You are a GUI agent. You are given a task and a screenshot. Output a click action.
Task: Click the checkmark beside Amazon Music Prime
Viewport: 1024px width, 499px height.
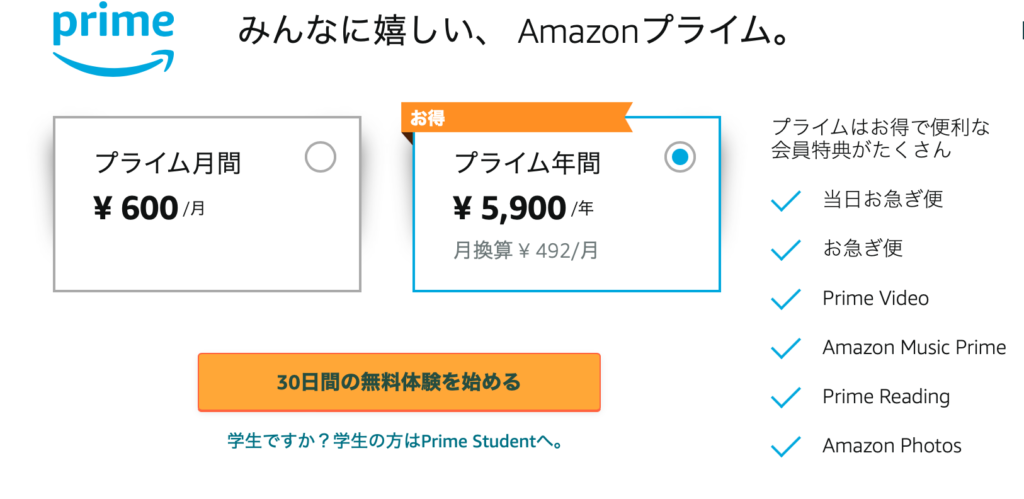pyautogui.click(x=786, y=348)
